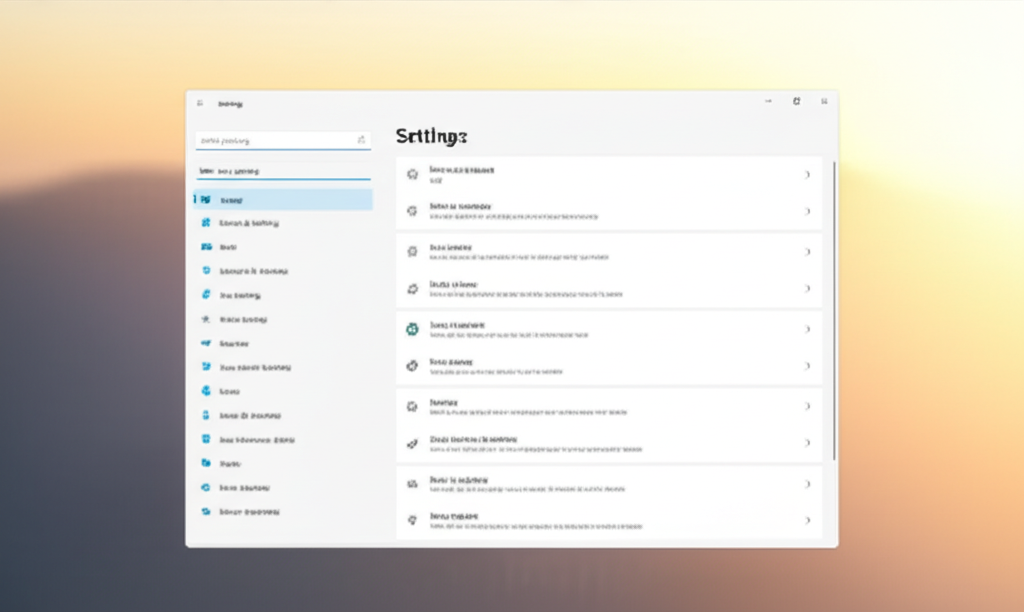Viewport: 1024px width, 612px height.
Task: Click the icon at the left of the title bar
Action: [x=200, y=102]
